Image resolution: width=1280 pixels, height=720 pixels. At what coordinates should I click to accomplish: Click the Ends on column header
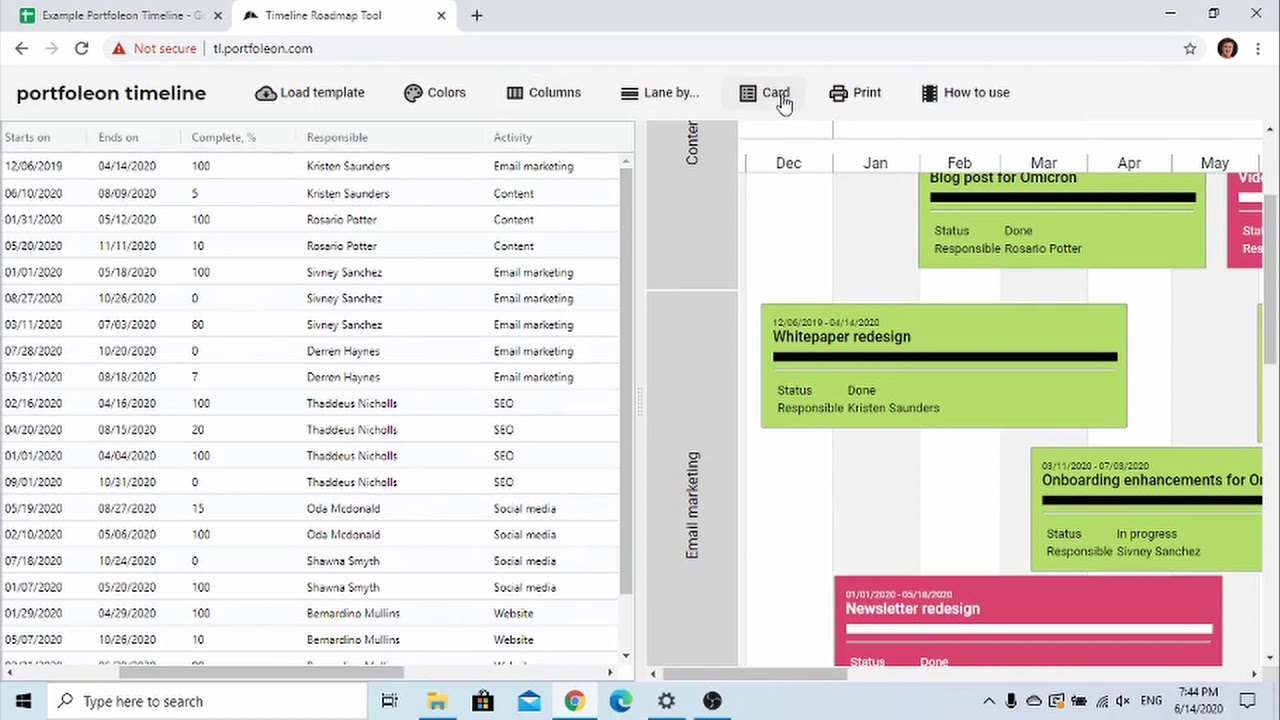118,137
